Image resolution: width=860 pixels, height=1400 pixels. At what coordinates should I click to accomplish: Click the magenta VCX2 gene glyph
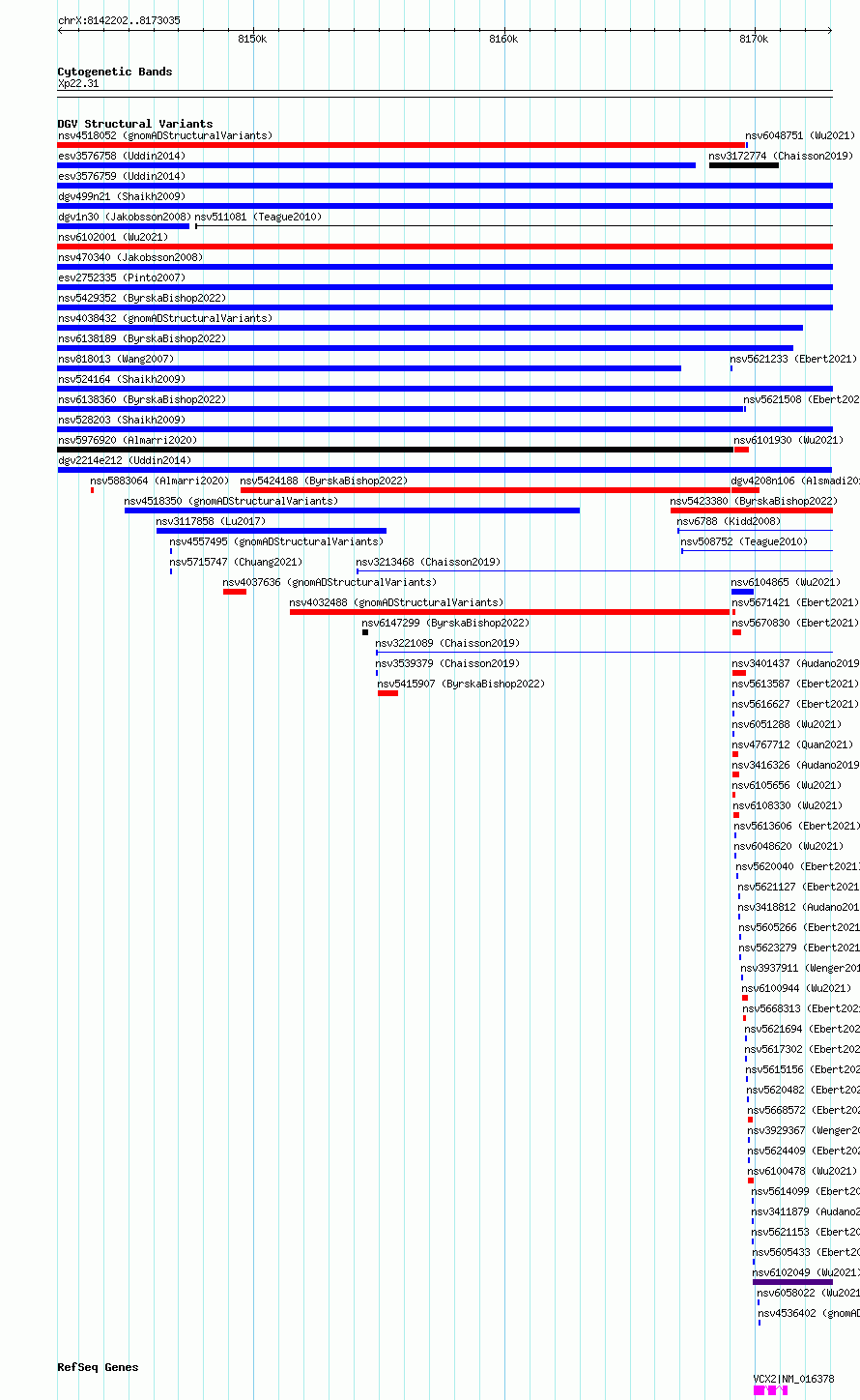[770, 1390]
